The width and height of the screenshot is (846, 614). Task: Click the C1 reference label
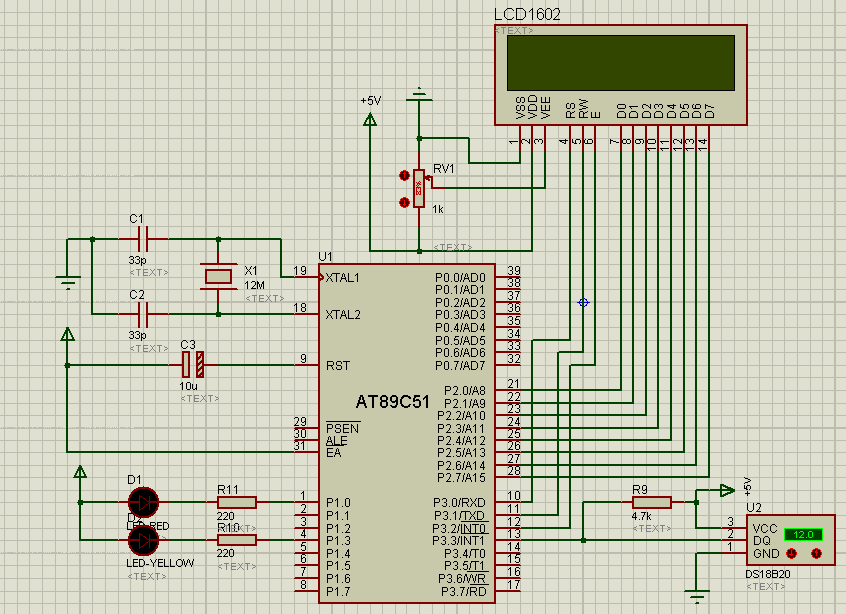point(137,219)
